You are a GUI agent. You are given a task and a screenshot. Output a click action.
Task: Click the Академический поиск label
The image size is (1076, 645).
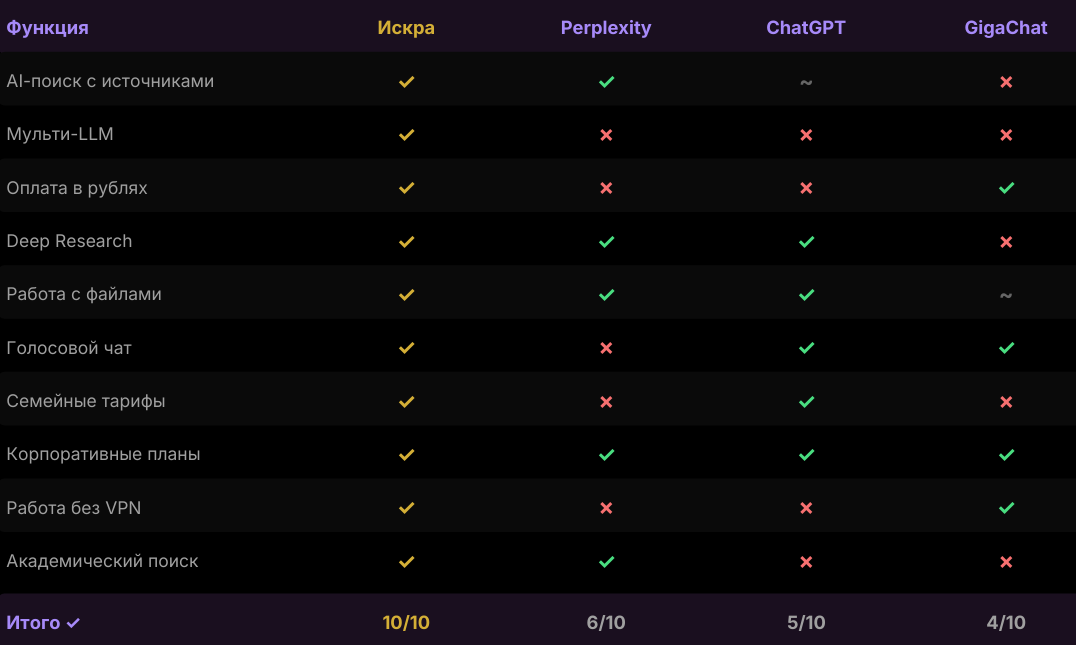[102, 561]
